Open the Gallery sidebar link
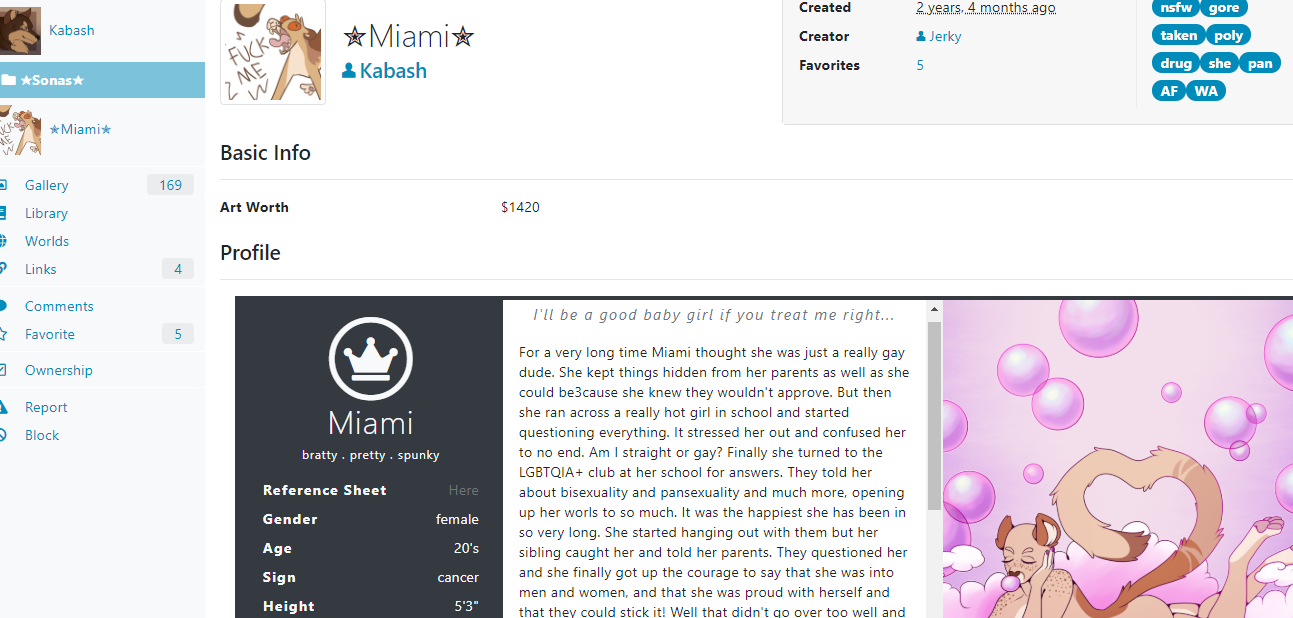The width and height of the screenshot is (1293, 618). tap(47, 185)
